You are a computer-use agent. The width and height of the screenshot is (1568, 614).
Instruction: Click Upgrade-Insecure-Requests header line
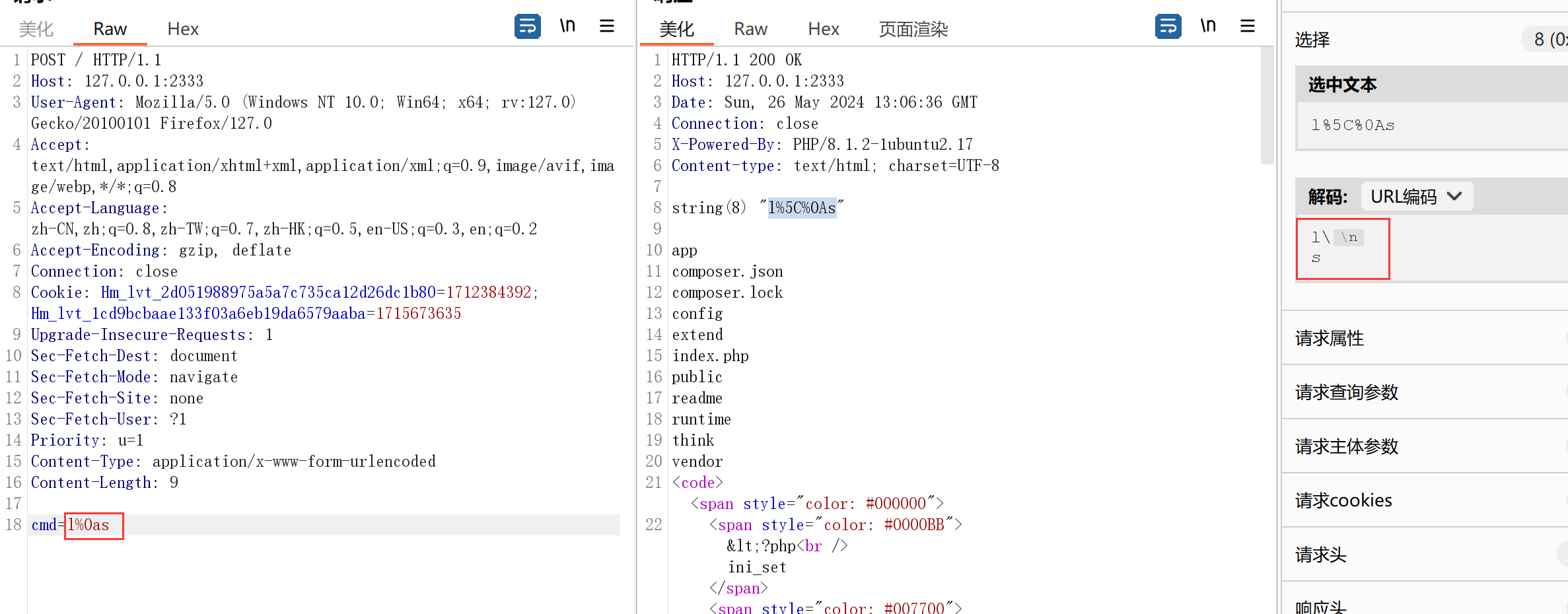tap(152, 335)
